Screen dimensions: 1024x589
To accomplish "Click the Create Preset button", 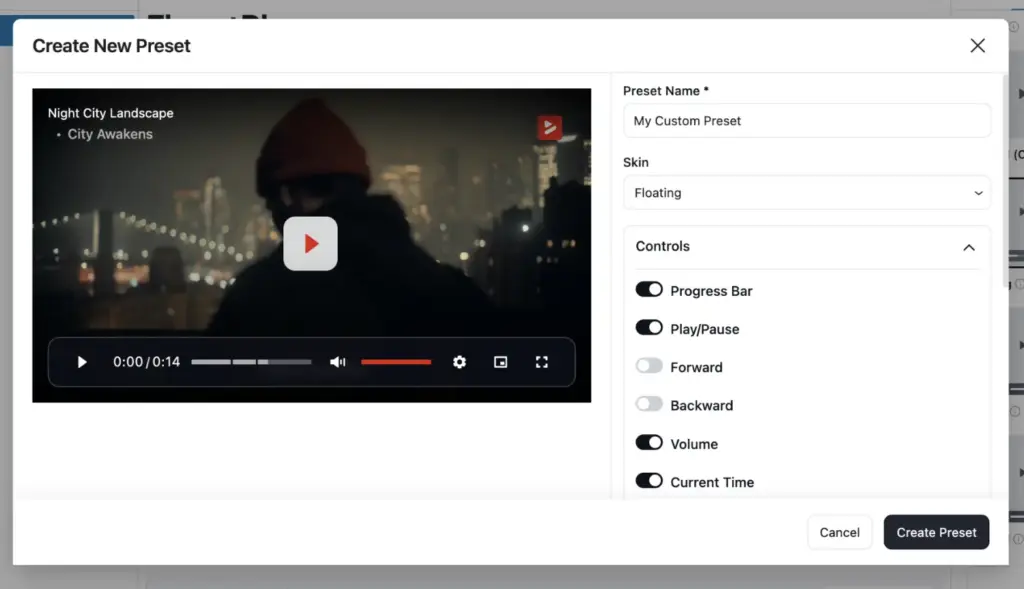I will point(936,532).
